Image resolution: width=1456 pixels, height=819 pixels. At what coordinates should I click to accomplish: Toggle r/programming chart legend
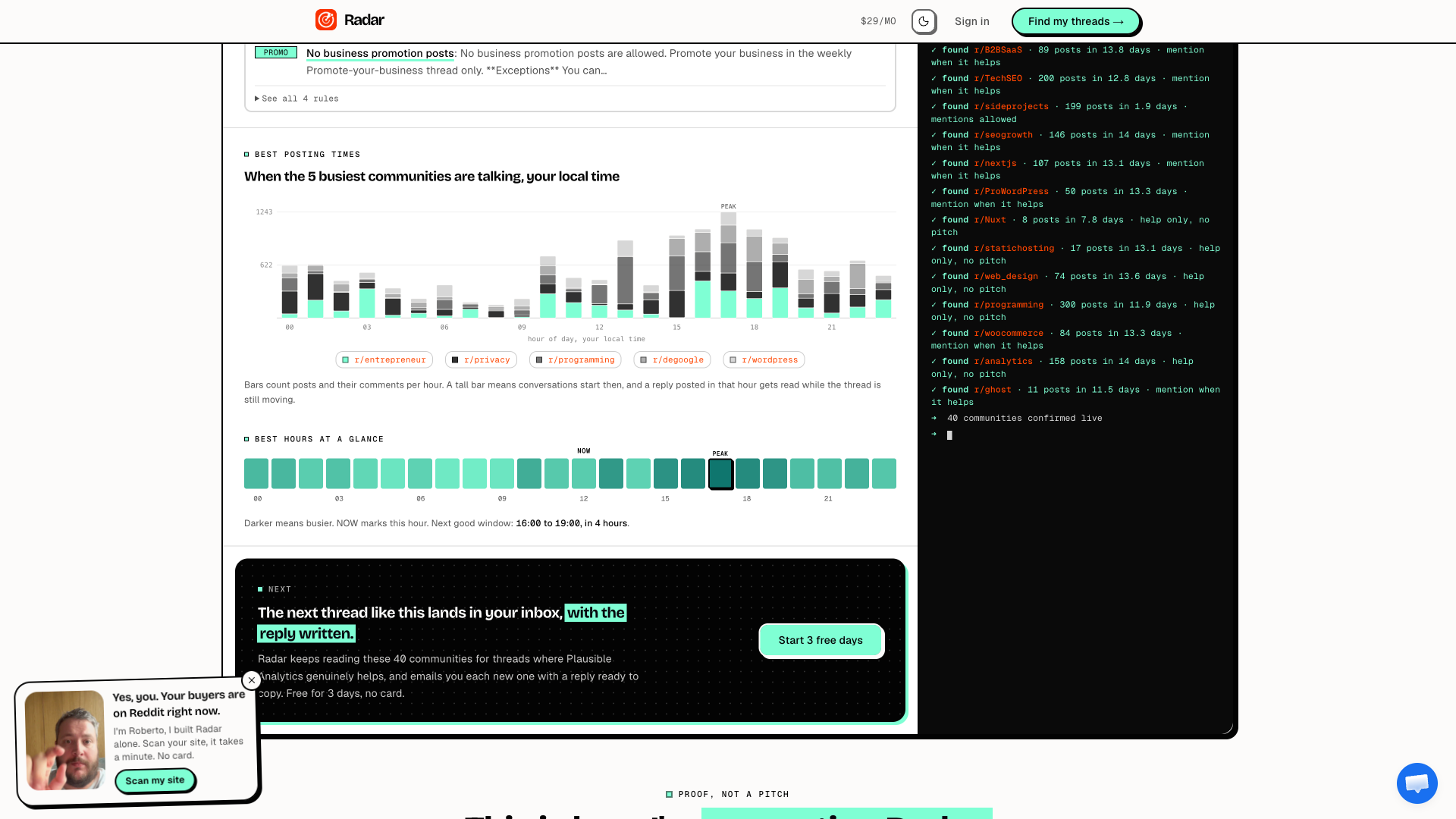pos(575,359)
